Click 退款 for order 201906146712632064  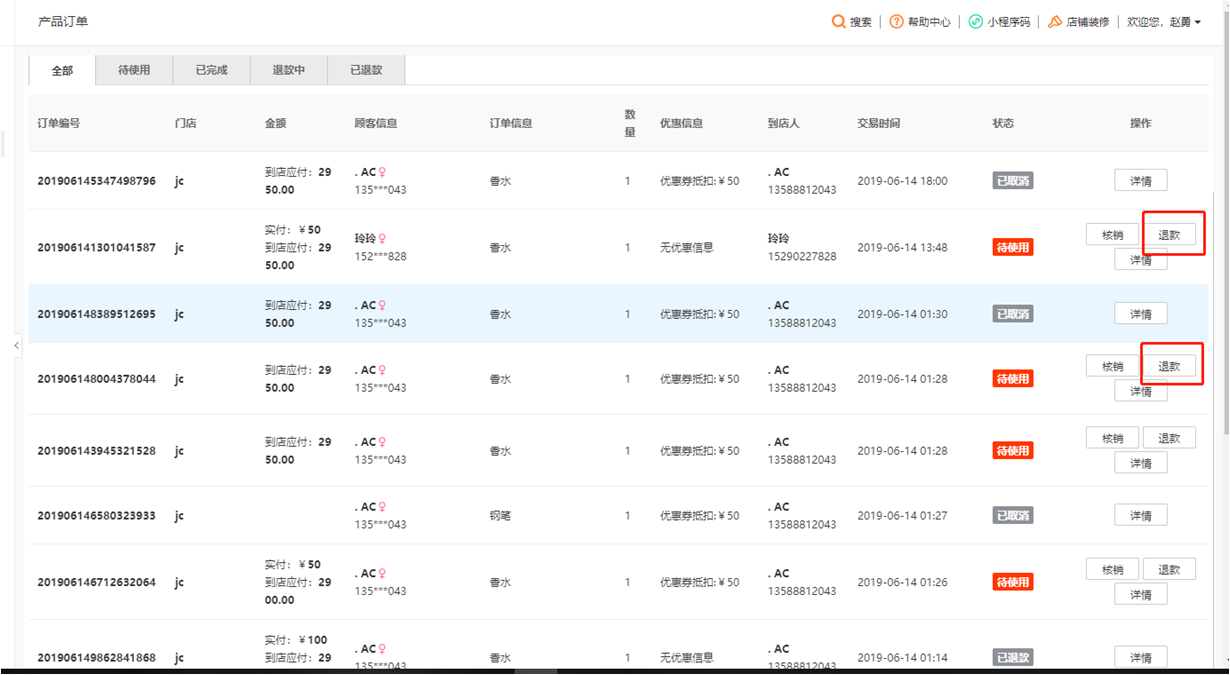pos(1169,569)
